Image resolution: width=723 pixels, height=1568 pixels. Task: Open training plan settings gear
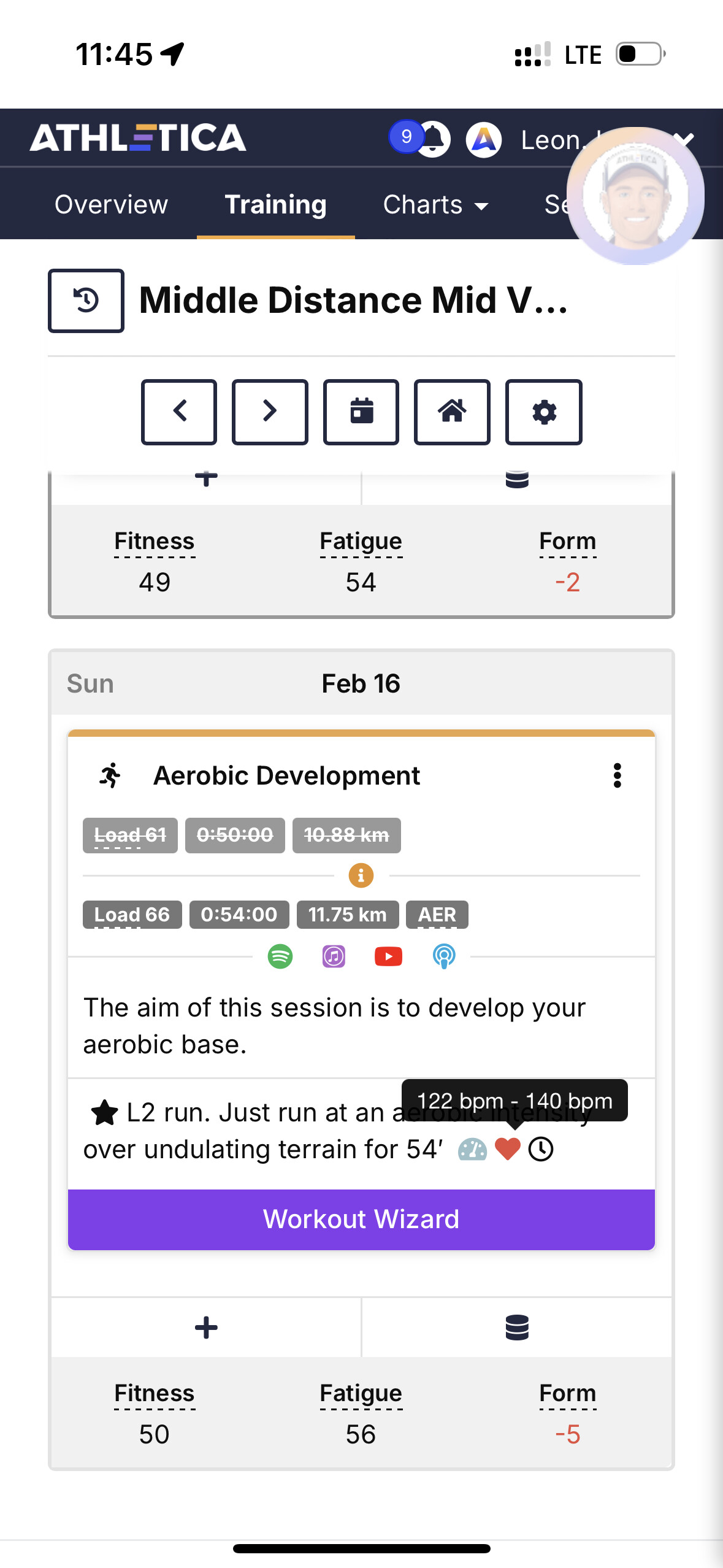tap(543, 412)
